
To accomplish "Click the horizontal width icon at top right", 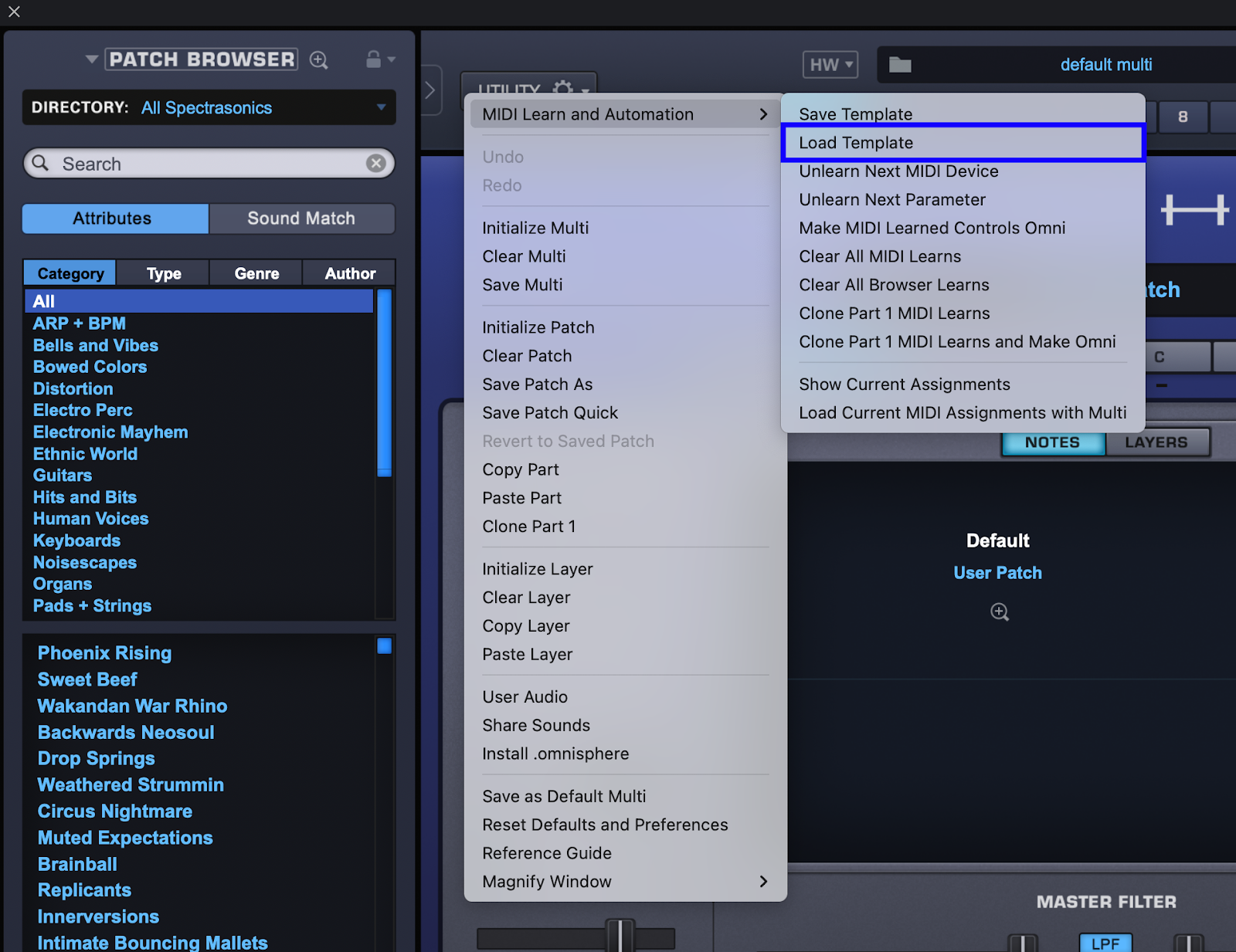I will point(1195,209).
